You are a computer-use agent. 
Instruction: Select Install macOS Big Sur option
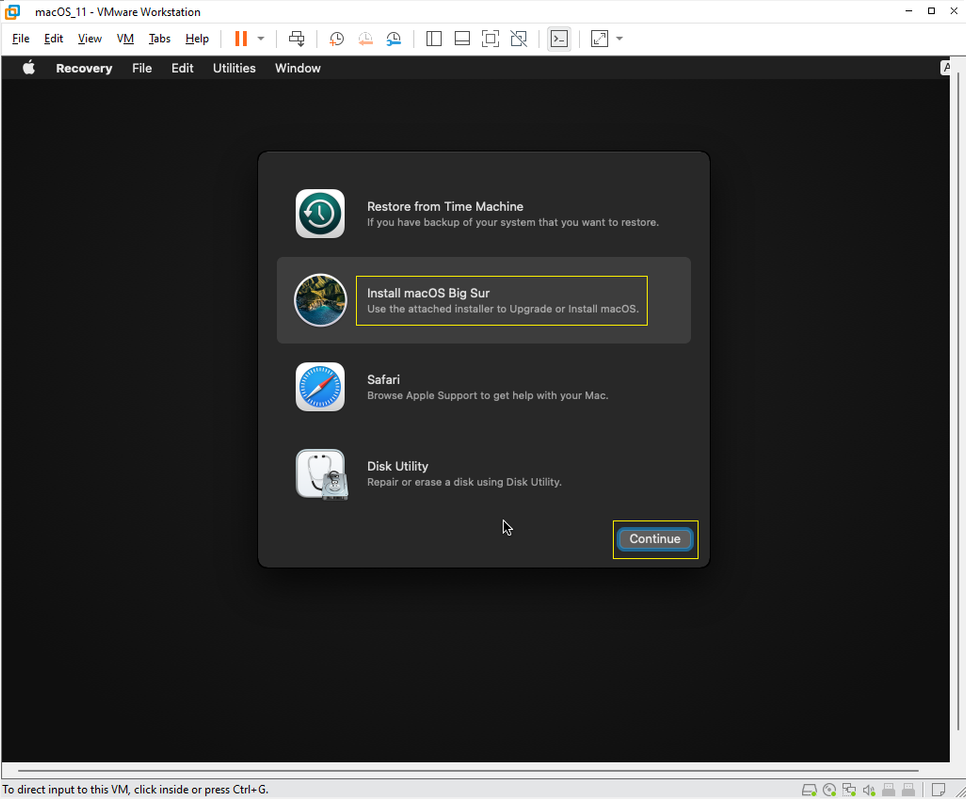click(x=484, y=301)
